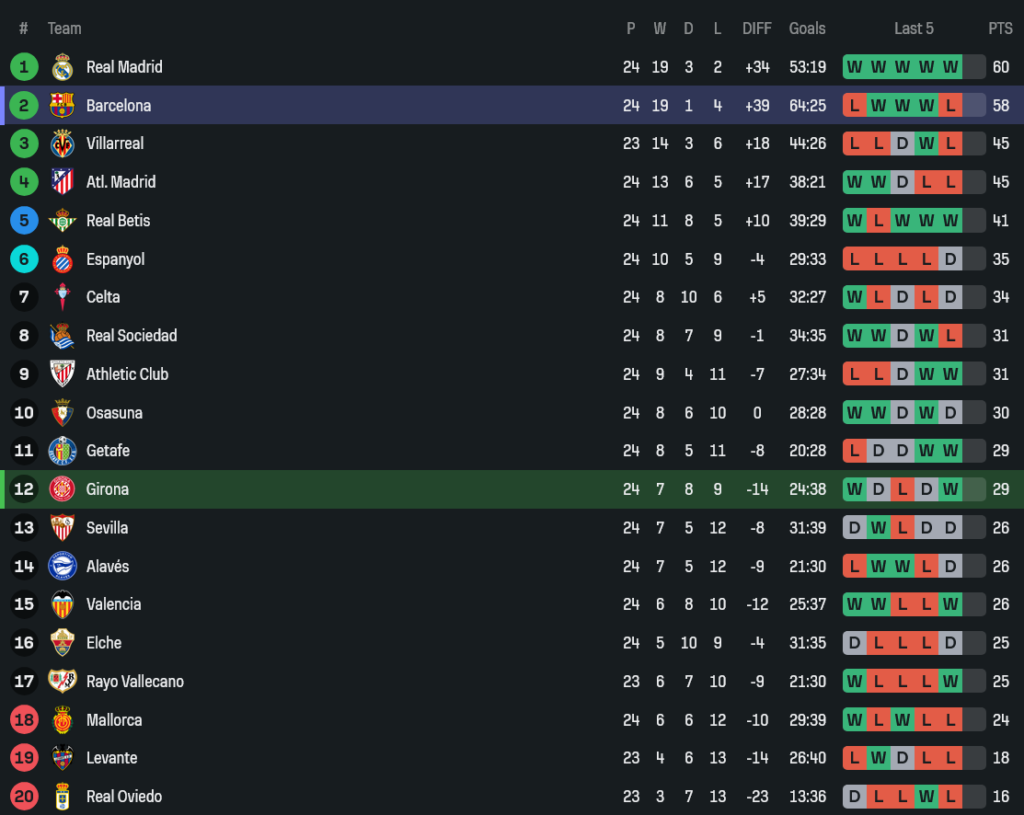Click the Girona crest icon
1024x815 pixels.
click(x=62, y=489)
